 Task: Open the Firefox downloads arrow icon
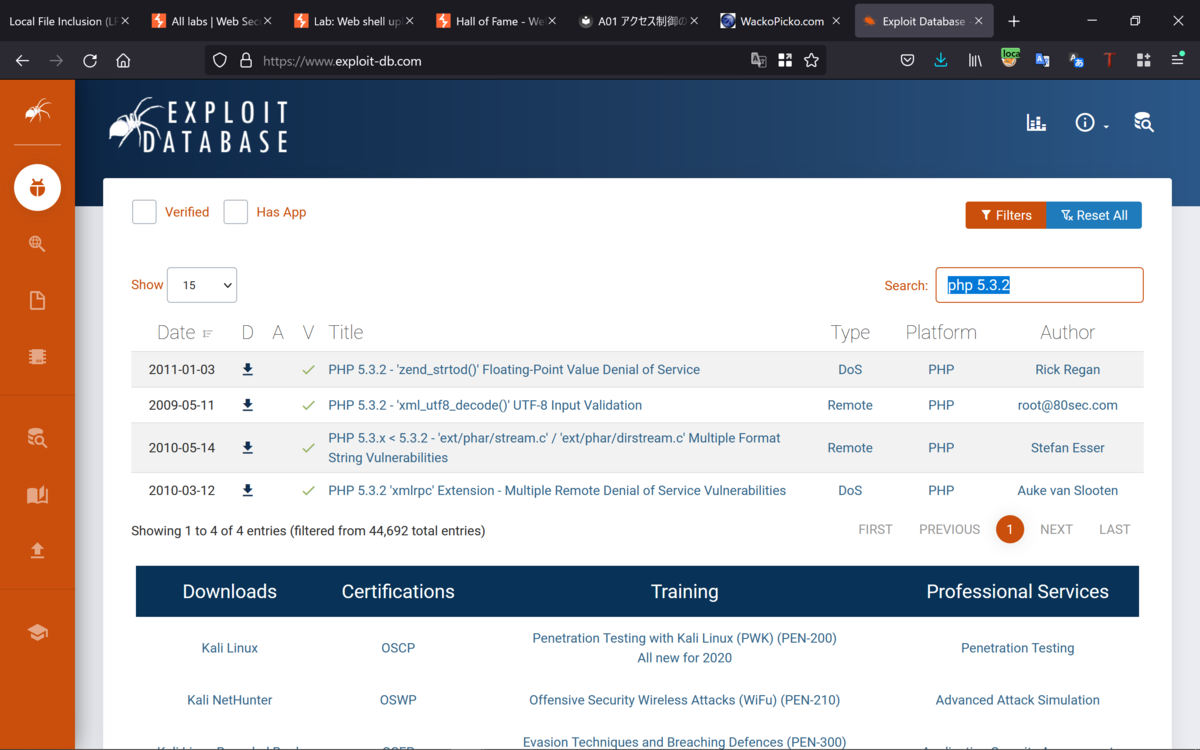pyautogui.click(x=940, y=61)
